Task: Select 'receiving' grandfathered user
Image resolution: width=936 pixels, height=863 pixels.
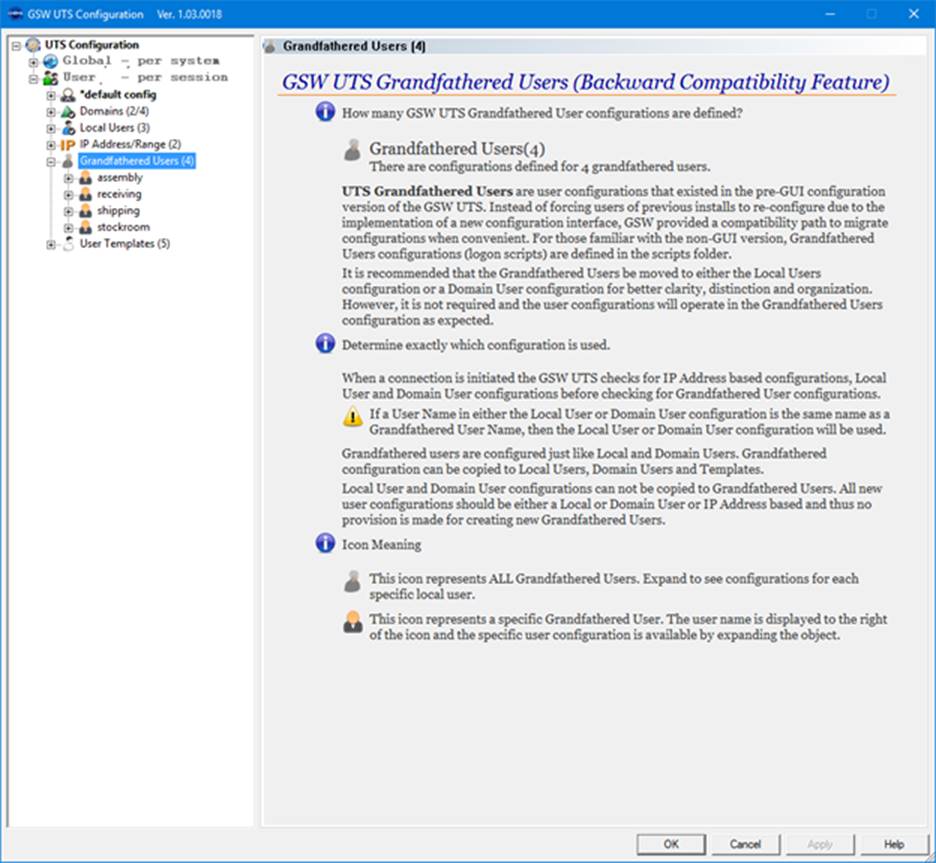Action: pos(119,194)
